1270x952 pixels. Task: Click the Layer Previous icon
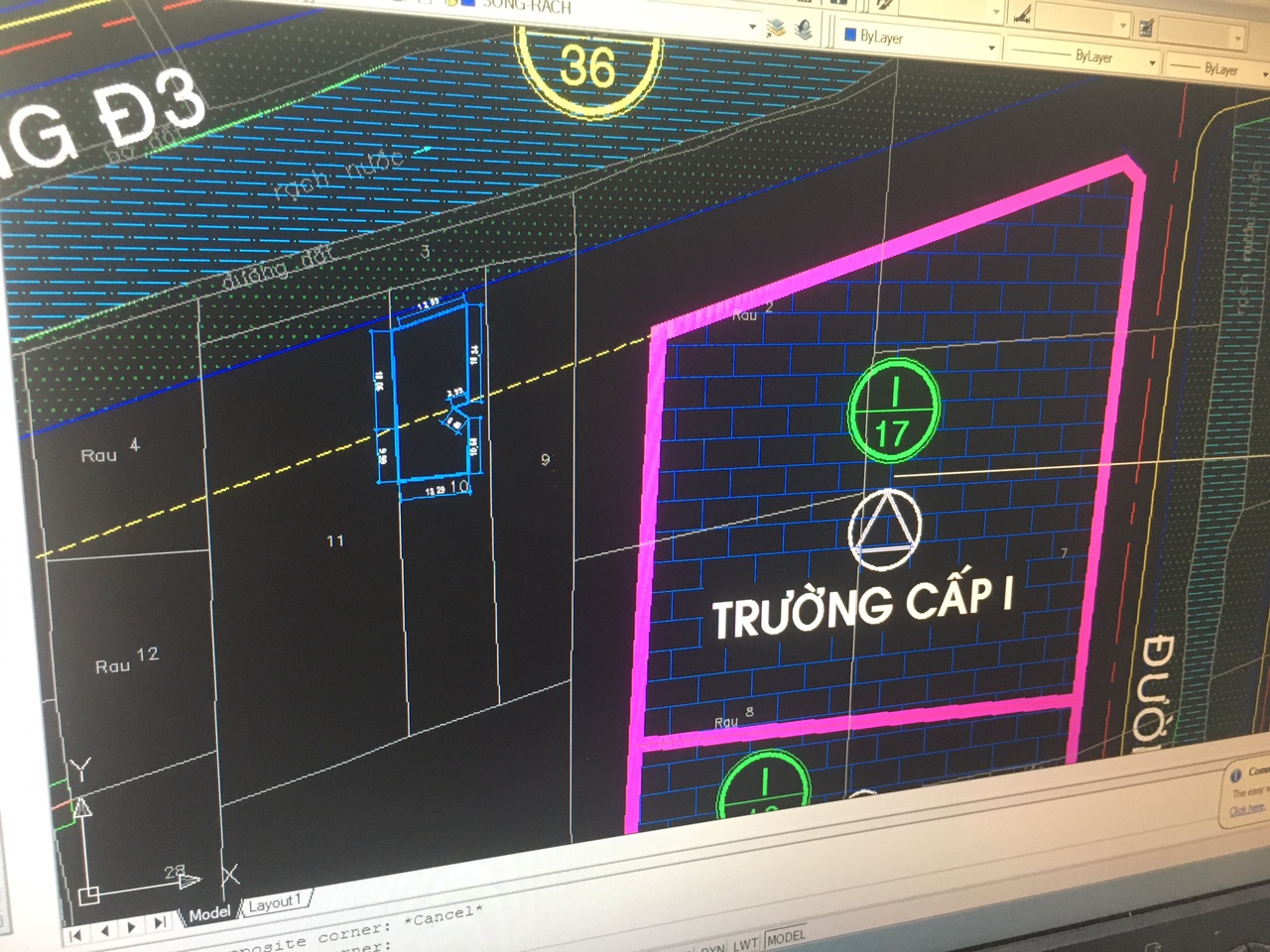click(x=803, y=30)
